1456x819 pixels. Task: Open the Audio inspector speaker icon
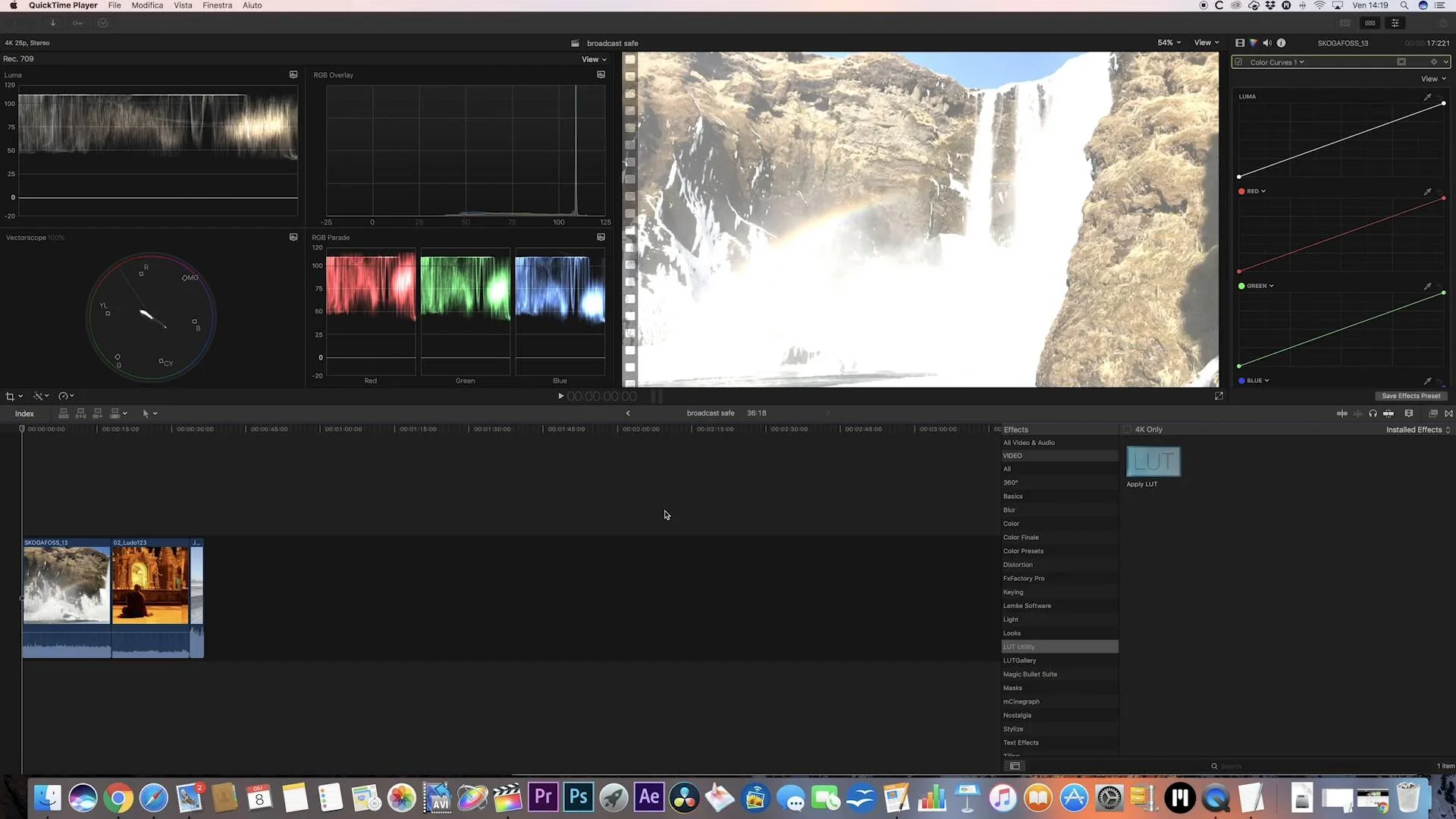[x=1267, y=43]
